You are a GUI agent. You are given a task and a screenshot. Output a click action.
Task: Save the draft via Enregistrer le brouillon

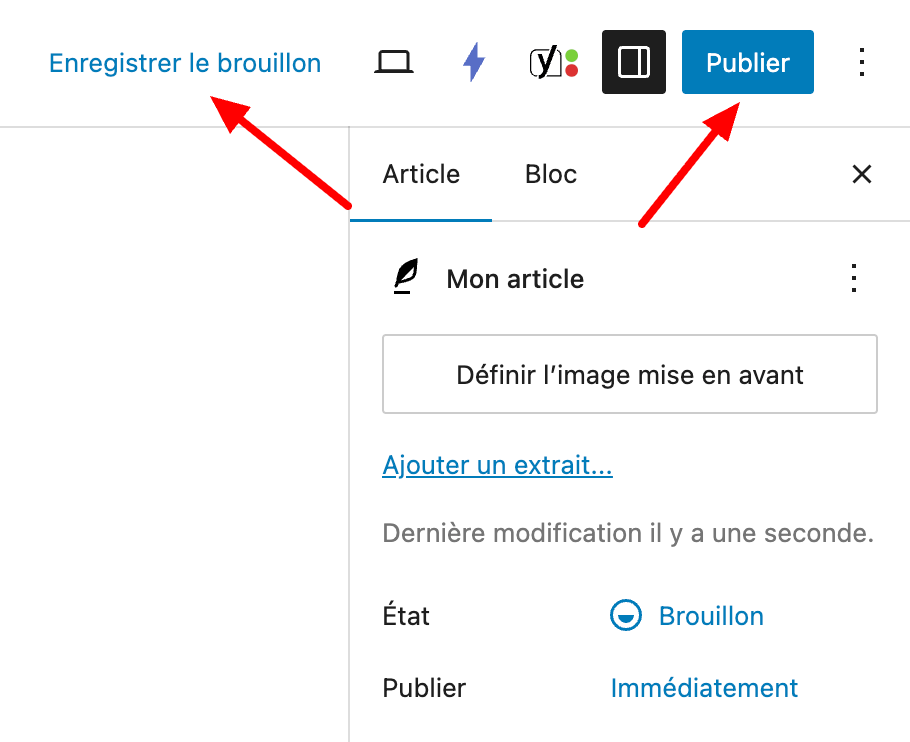(x=184, y=62)
